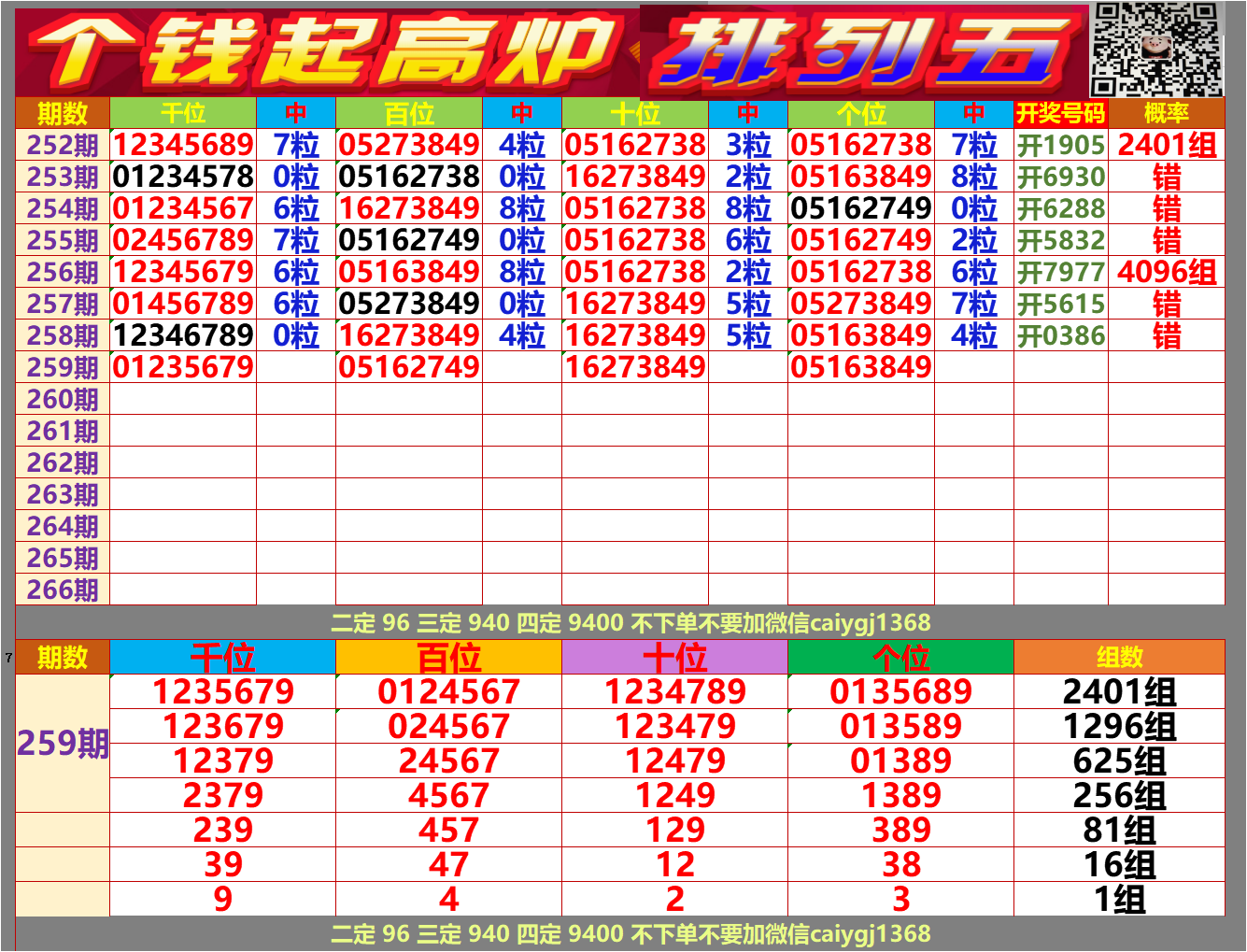Switch to the 个位 column in the bottom table

pyautogui.click(x=900, y=657)
